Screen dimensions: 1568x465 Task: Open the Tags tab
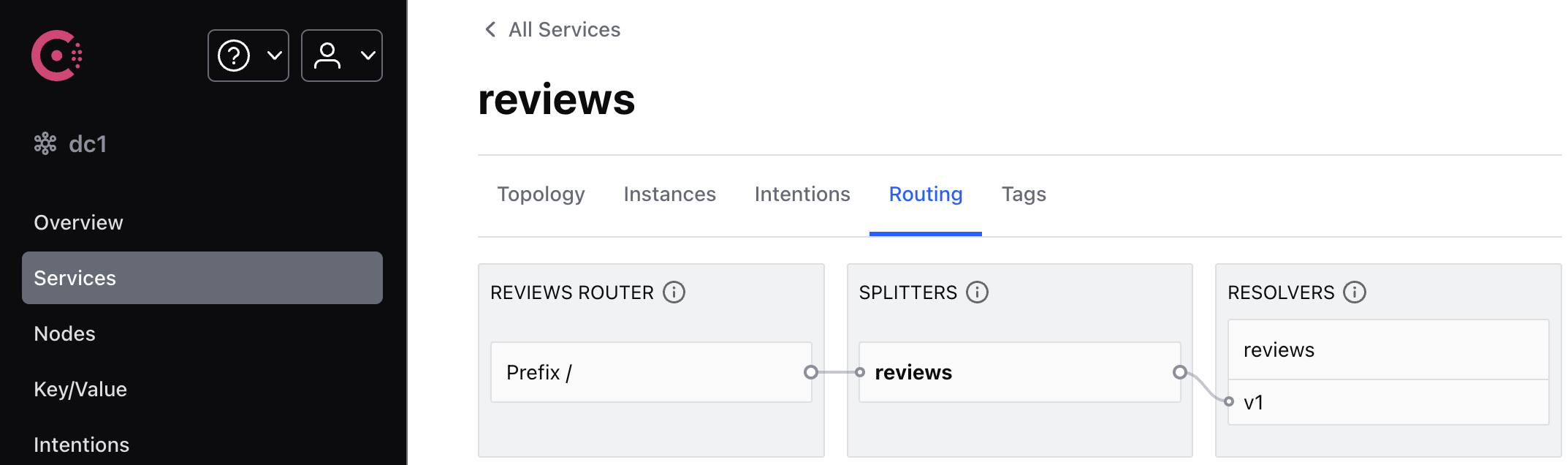pos(1024,194)
